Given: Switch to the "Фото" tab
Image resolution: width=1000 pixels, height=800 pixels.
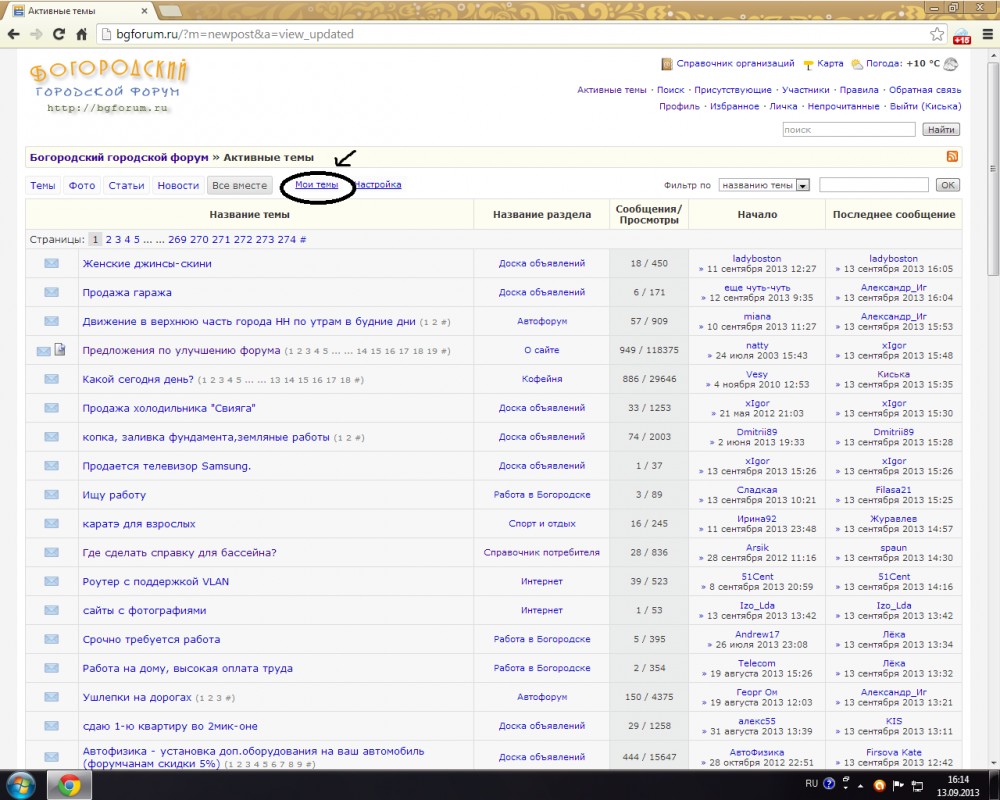Looking at the screenshot, I should pyautogui.click(x=82, y=186).
